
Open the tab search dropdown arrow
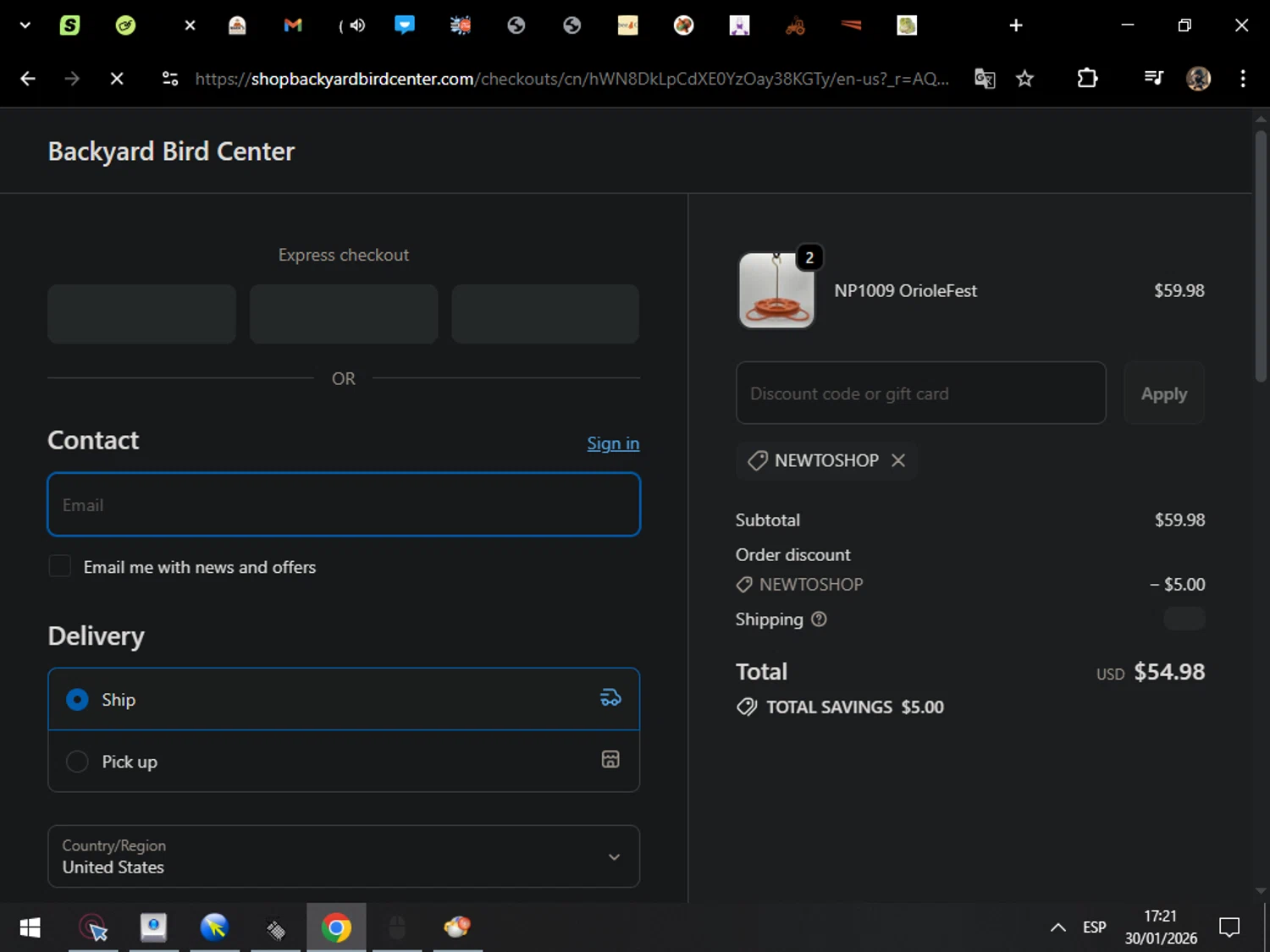[25, 25]
